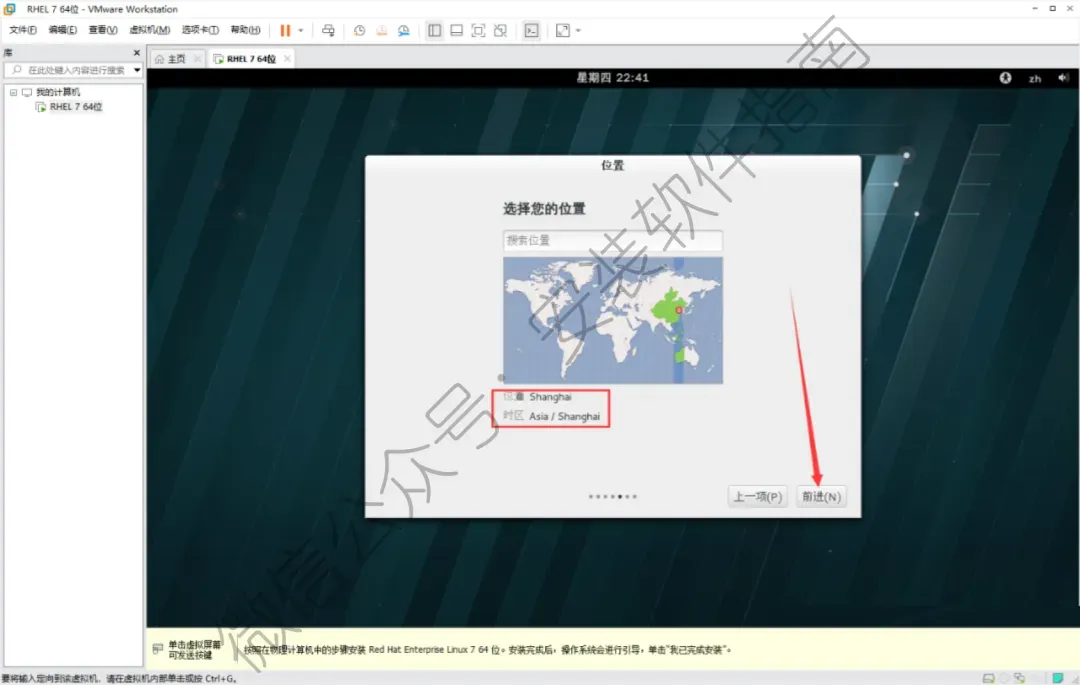Click the keyboard hint icon in yellow bar
The width and height of the screenshot is (1080, 685).
158,649
